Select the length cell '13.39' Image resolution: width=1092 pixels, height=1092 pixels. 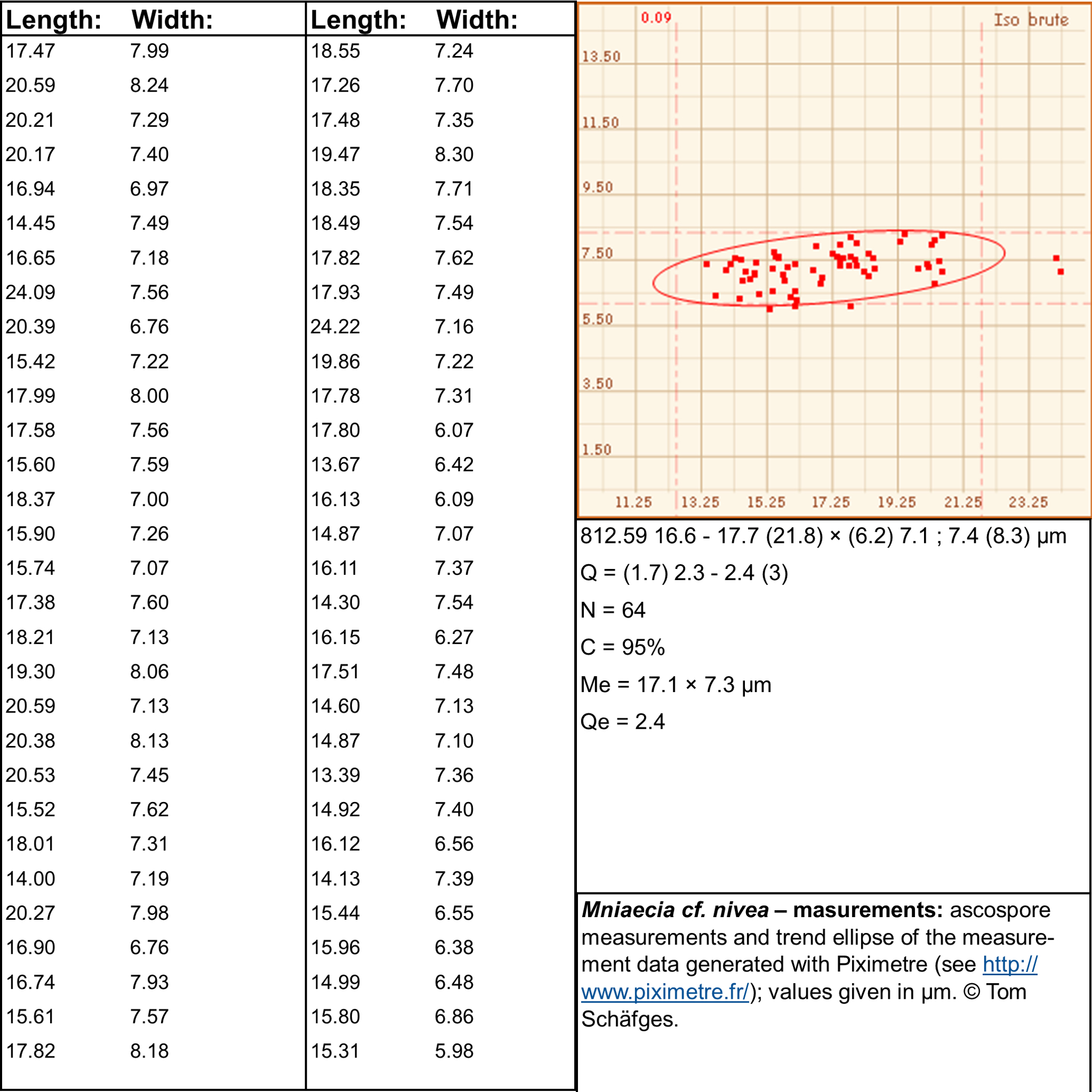[335, 775]
